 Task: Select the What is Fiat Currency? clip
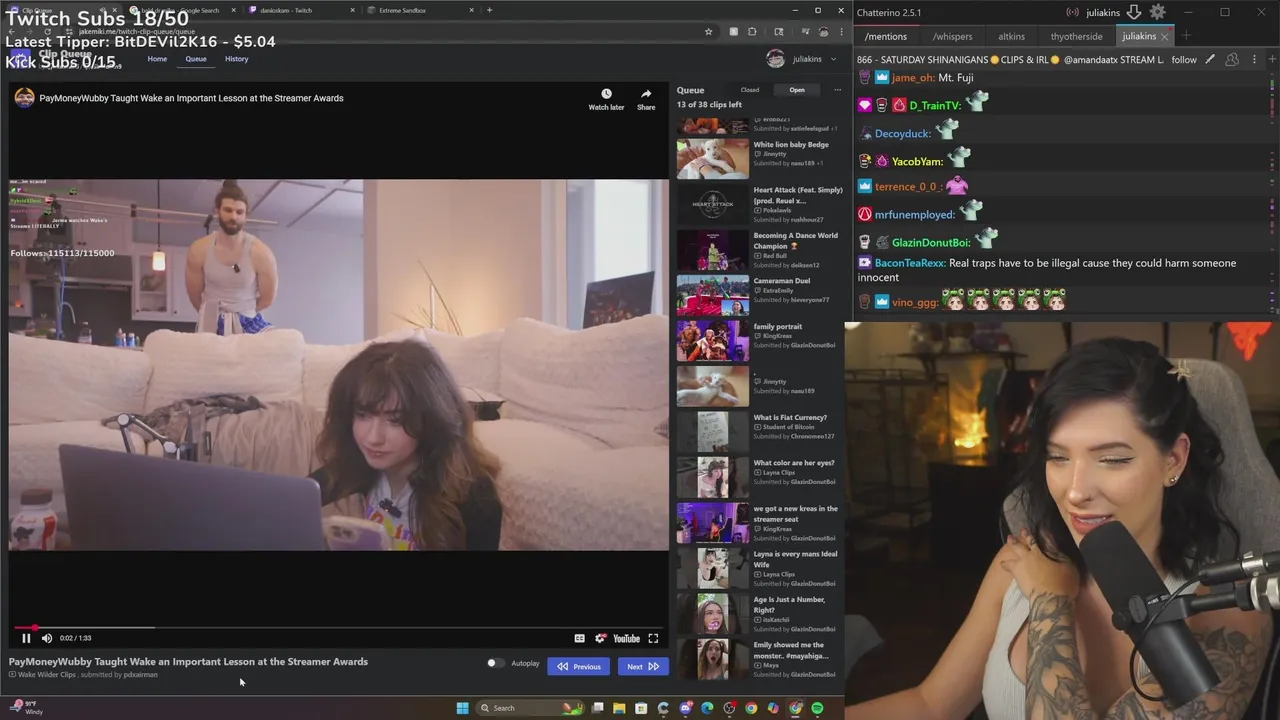758,431
